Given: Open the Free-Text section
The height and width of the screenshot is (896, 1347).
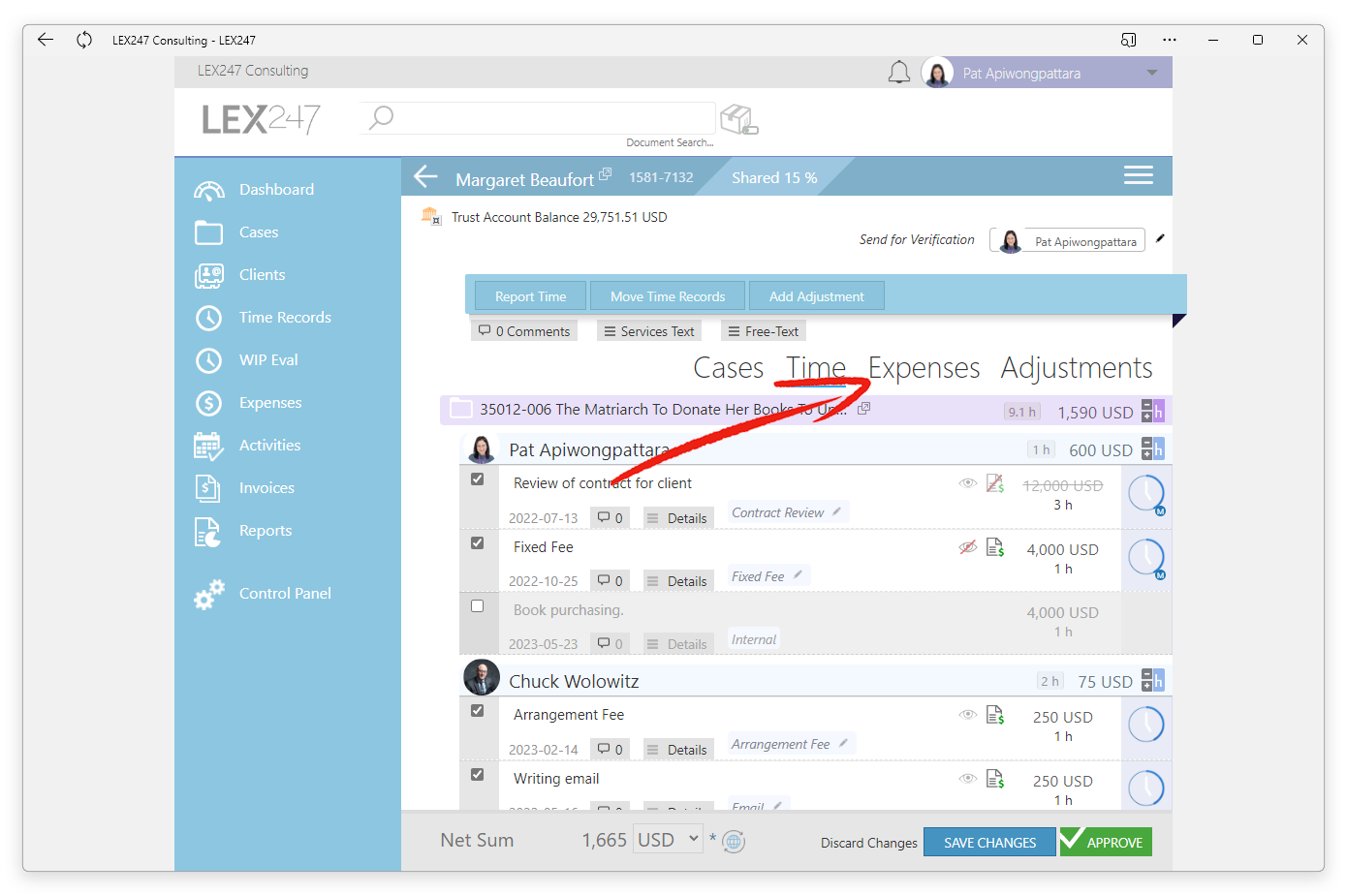Looking at the screenshot, I should tap(764, 331).
